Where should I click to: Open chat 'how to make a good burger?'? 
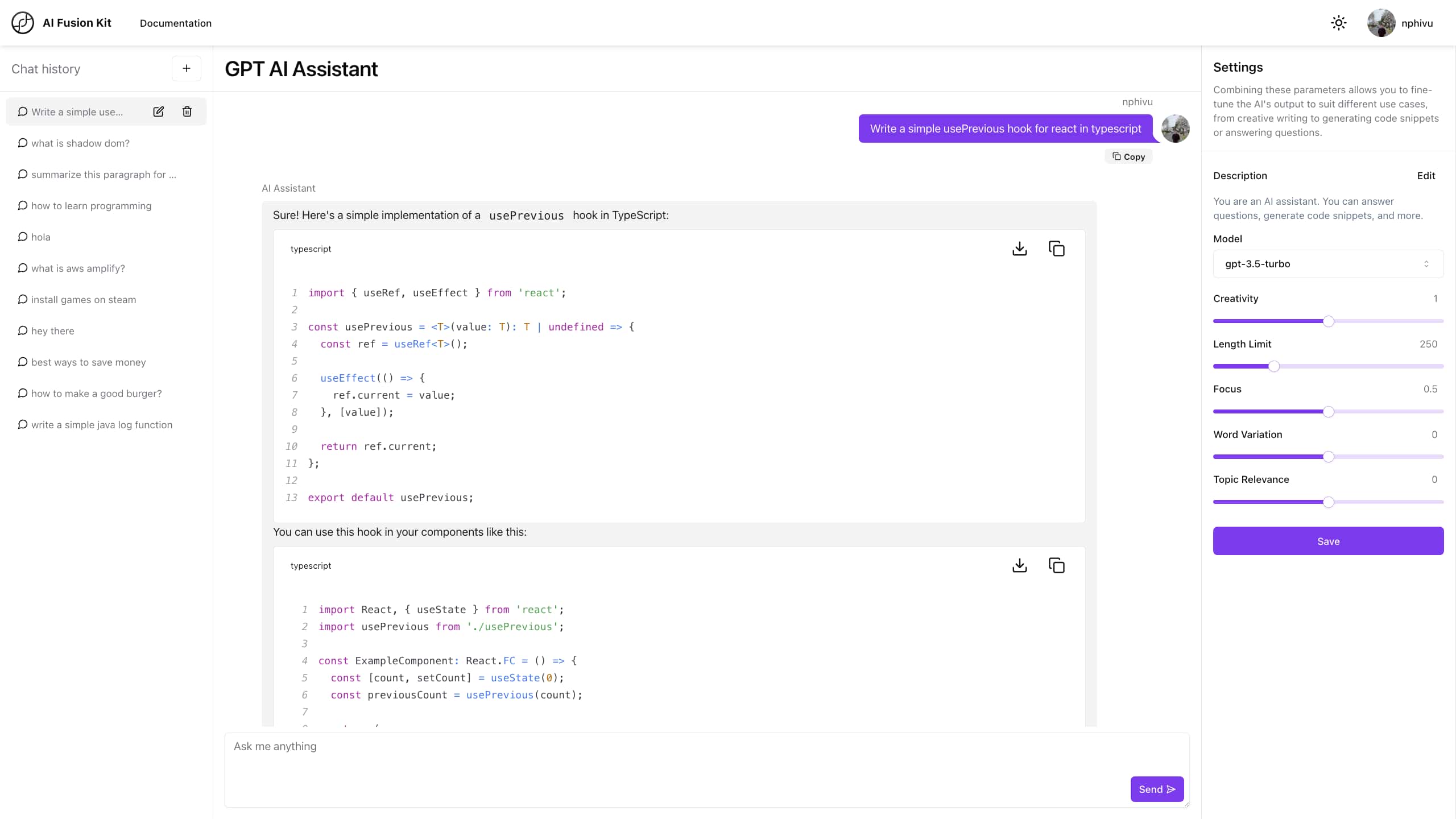(x=106, y=393)
